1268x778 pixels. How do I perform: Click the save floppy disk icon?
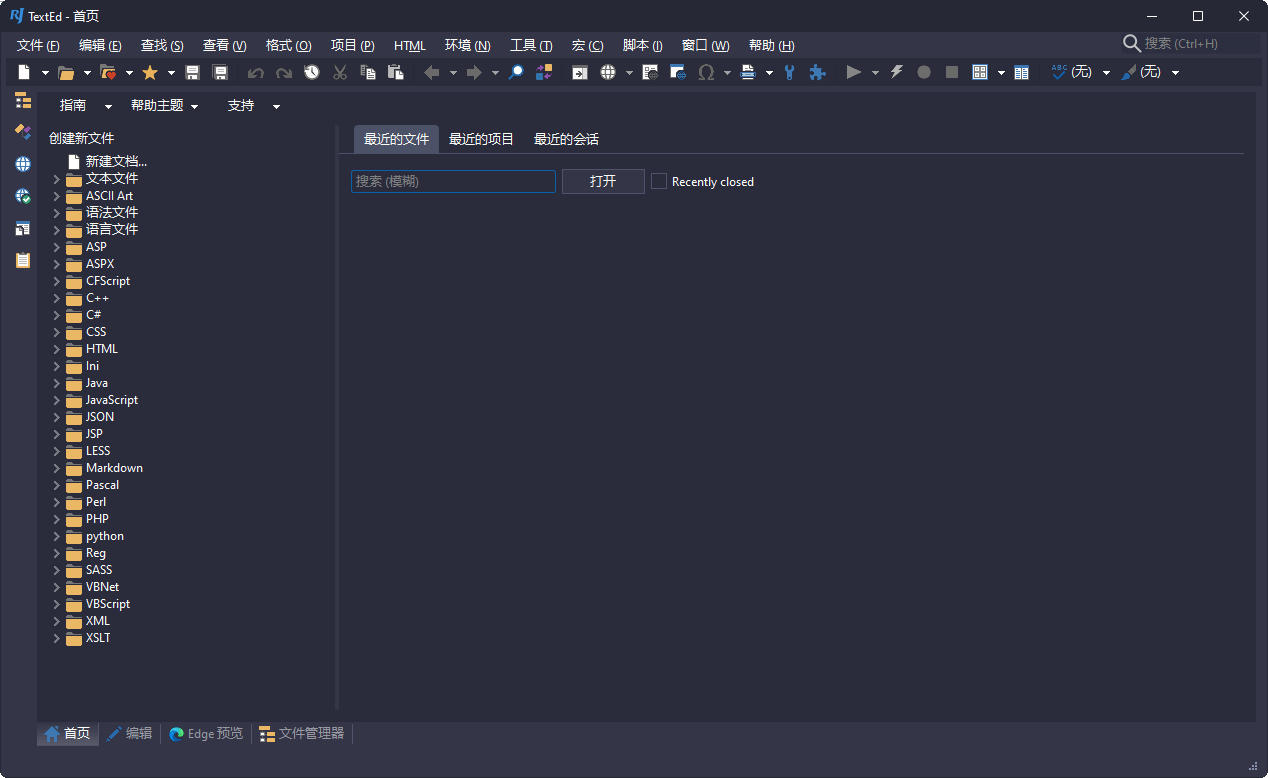tap(193, 72)
